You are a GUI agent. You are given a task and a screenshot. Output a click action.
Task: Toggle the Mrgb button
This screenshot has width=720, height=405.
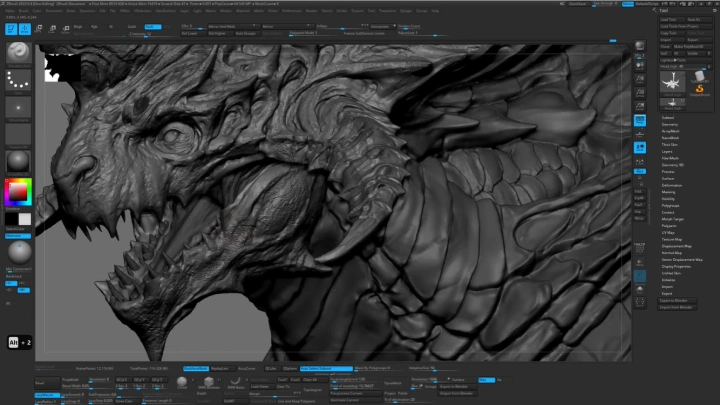coord(78,27)
